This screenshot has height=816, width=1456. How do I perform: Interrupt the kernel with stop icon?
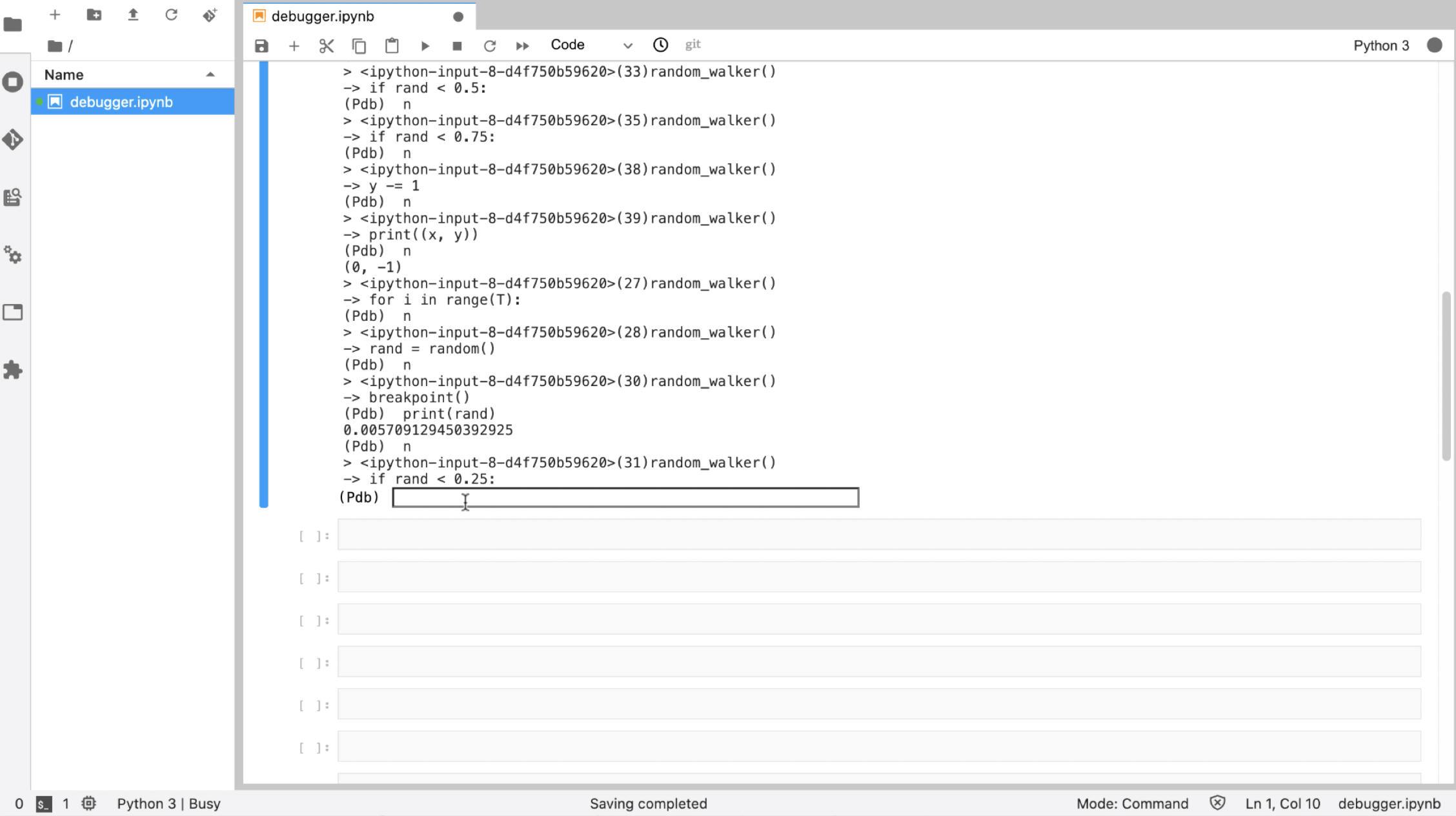coord(457,46)
